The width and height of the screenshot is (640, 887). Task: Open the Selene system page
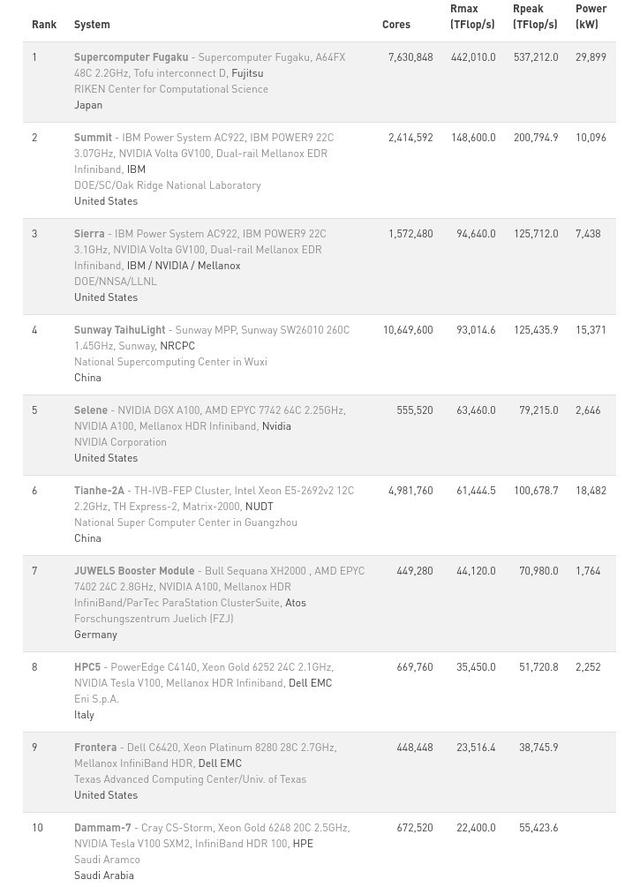[x=91, y=411]
